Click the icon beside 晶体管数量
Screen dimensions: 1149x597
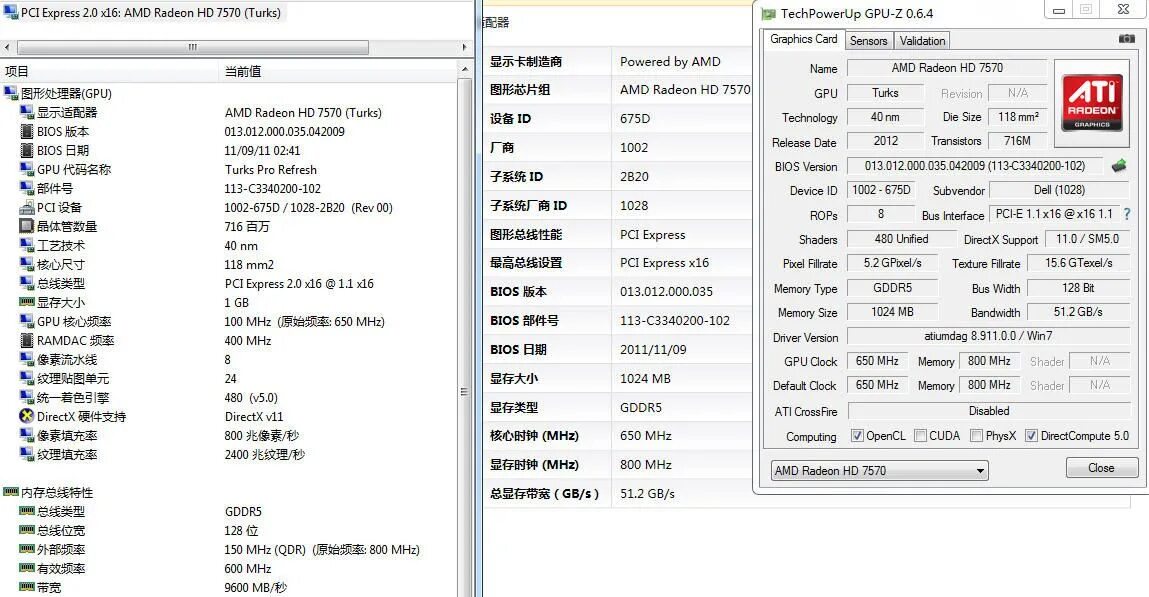[x=26, y=226]
